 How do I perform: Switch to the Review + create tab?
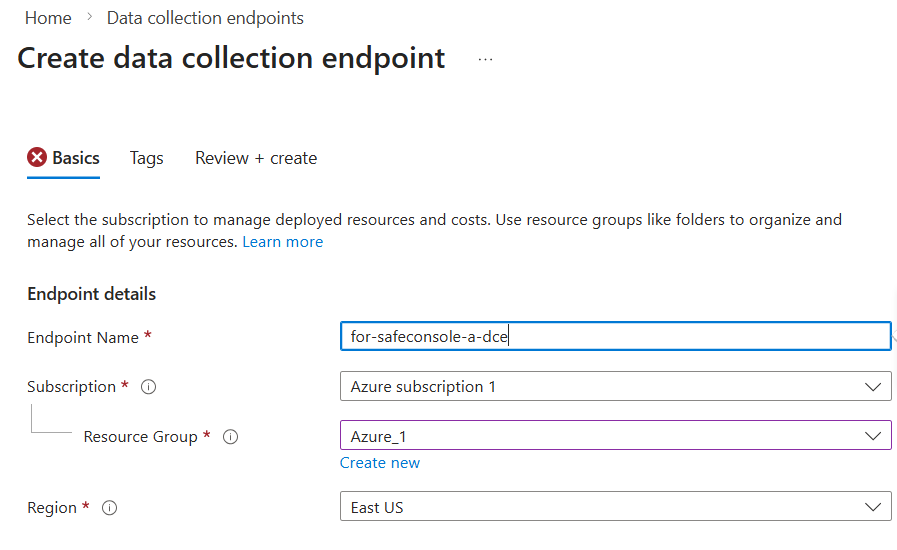[x=256, y=158]
